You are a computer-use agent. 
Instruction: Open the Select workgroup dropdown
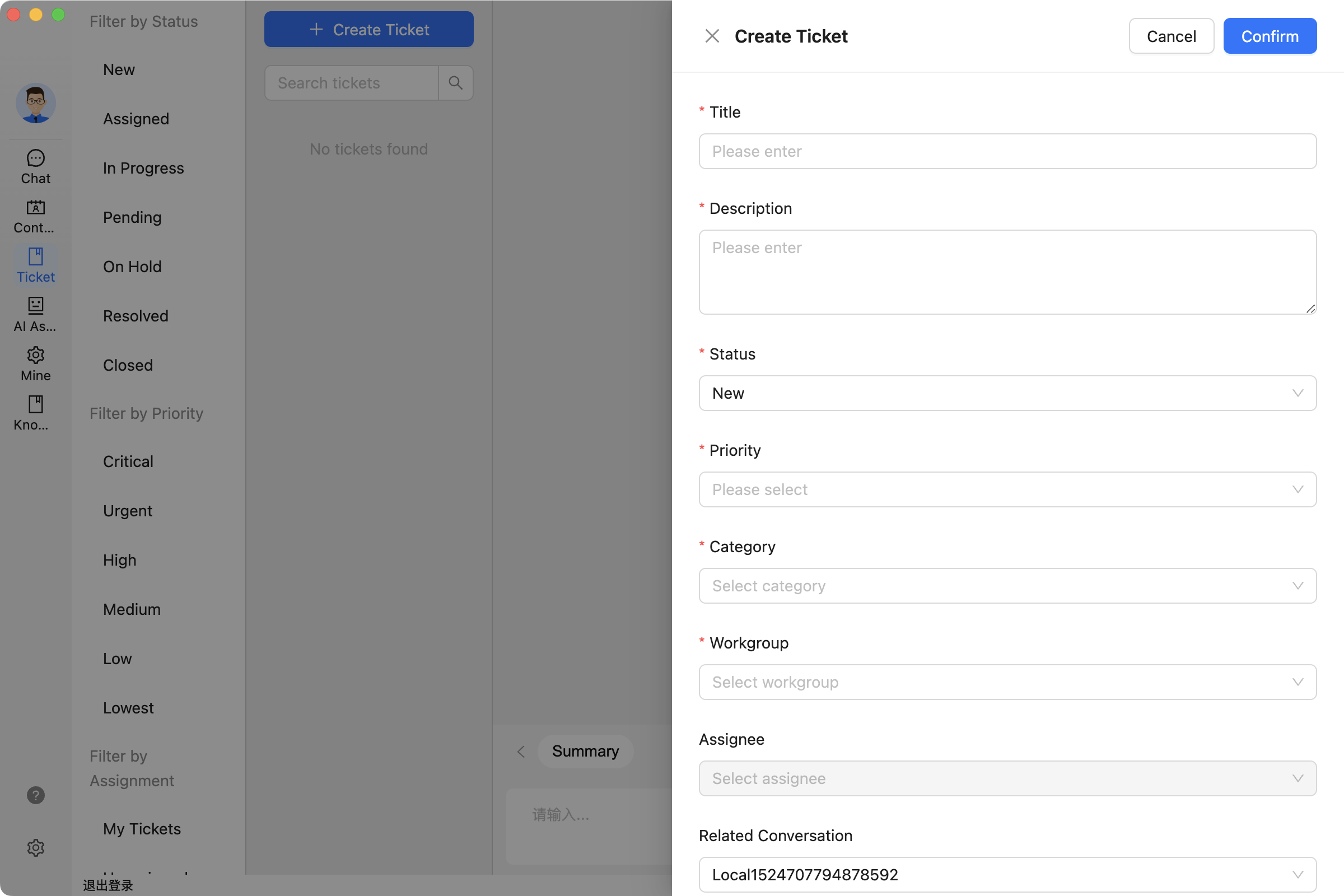(x=1007, y=682)
